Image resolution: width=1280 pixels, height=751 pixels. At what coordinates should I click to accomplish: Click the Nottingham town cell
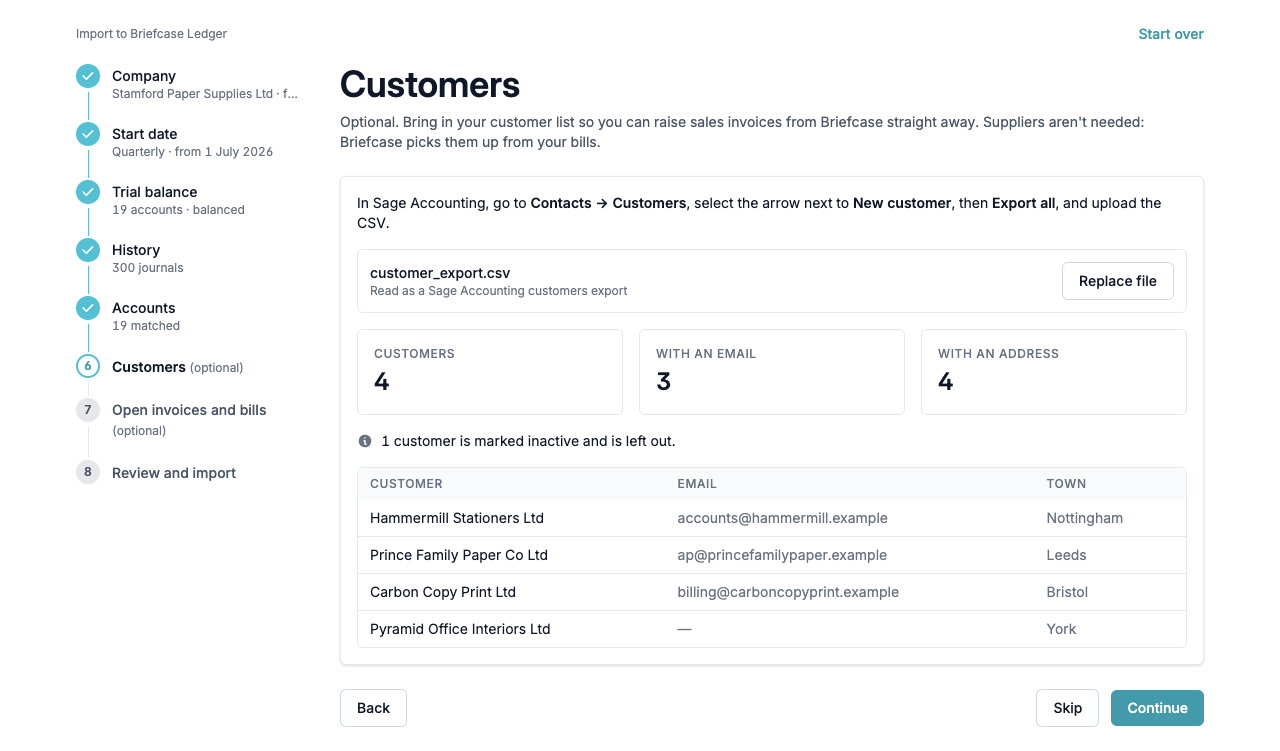(x=1085, y=518)
